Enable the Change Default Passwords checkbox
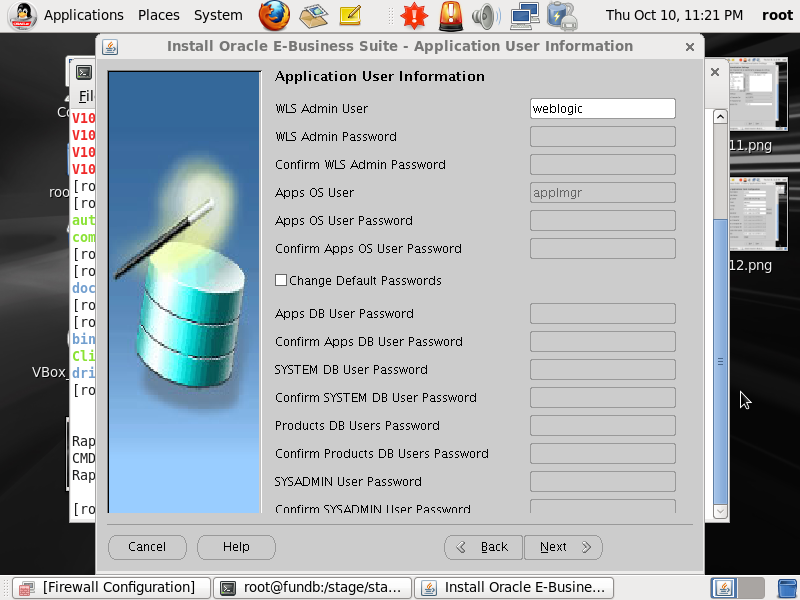This screenshot has width=800, height=600. pyautogui.click(x=281, y=280)
